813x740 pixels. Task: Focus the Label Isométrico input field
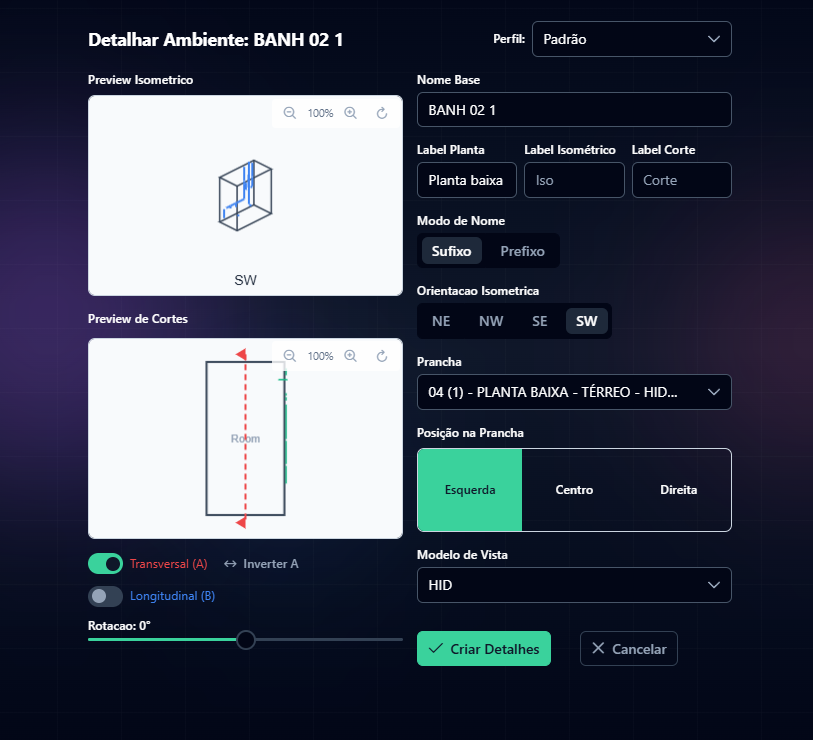574,180
